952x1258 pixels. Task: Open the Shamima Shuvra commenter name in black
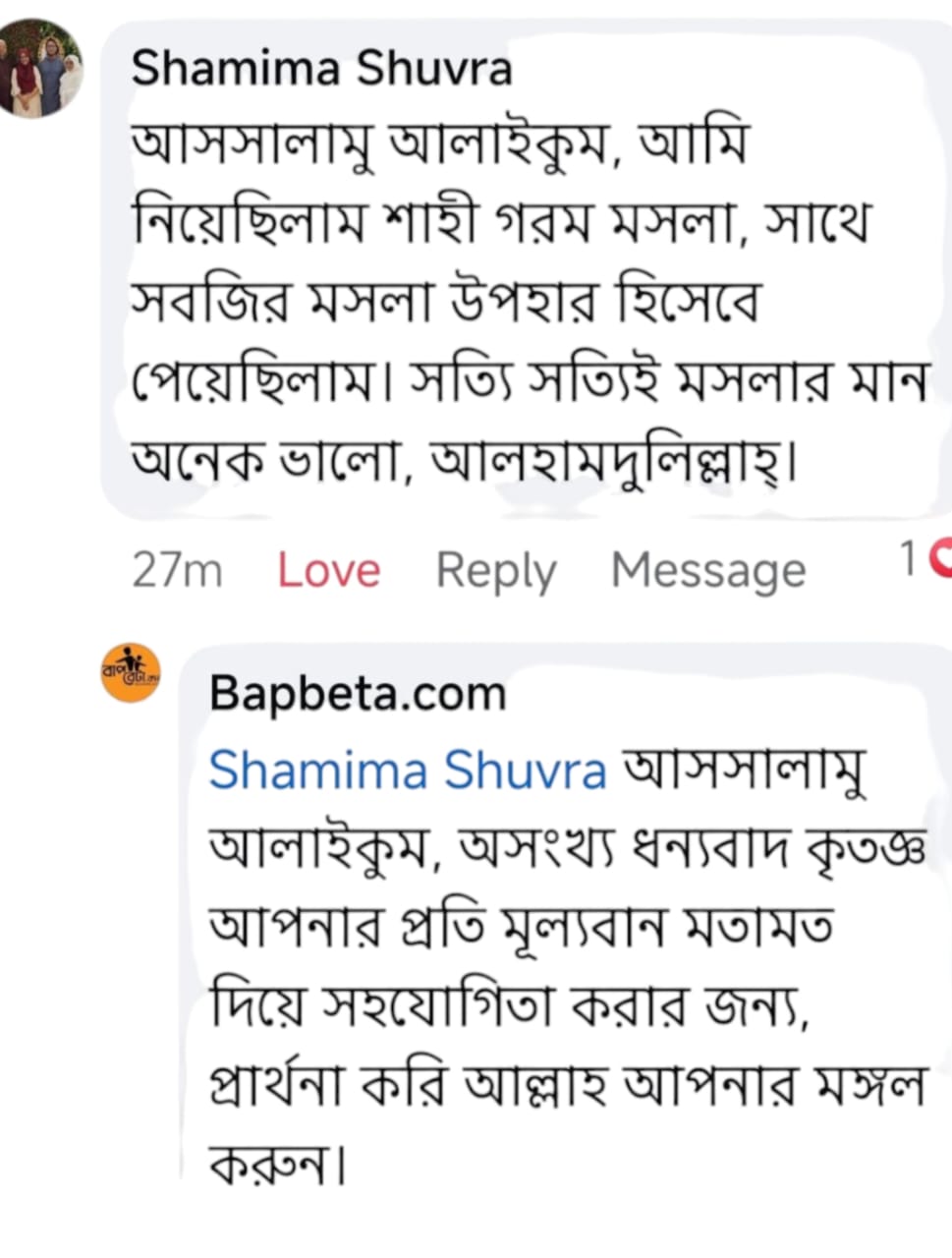pos(321,69)
